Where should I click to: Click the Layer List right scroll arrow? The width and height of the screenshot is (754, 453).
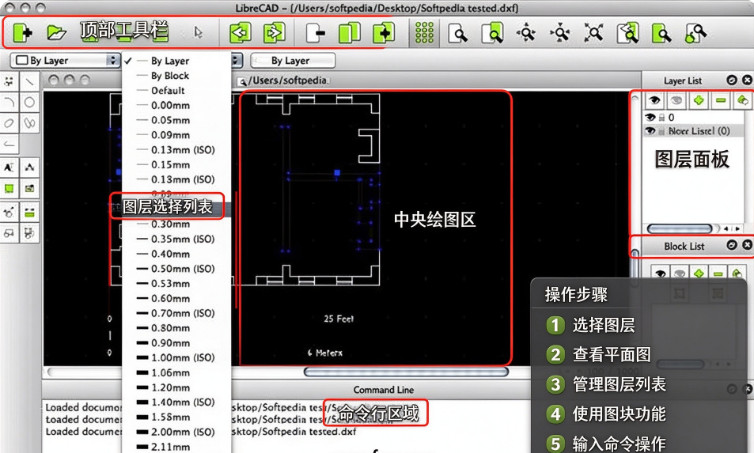[737, 229]
